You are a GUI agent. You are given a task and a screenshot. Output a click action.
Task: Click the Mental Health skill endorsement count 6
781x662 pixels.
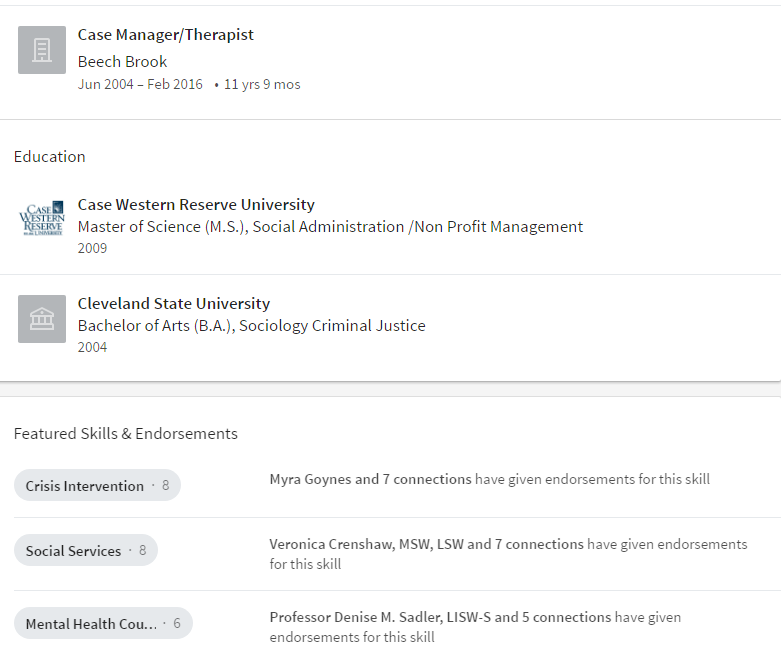(177, 624)
